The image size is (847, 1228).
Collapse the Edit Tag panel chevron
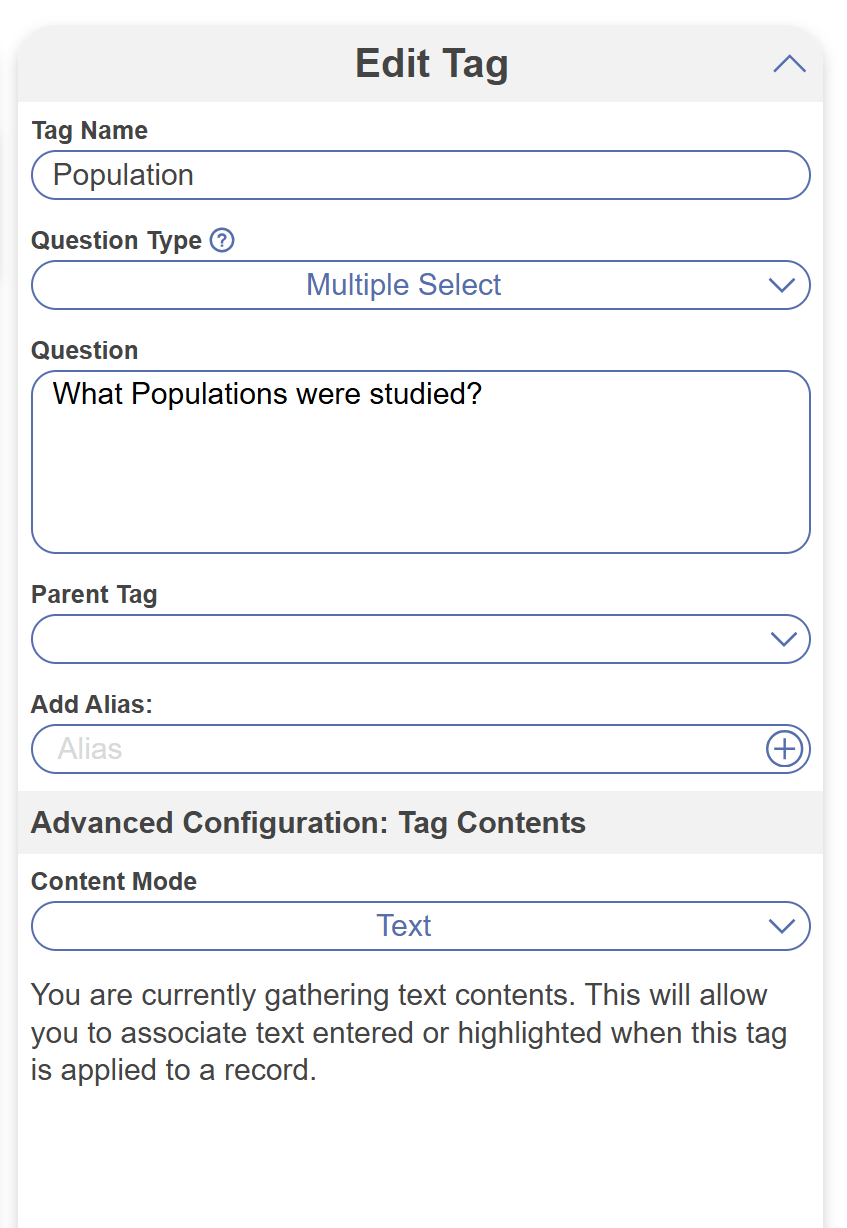tap(789, 65)
